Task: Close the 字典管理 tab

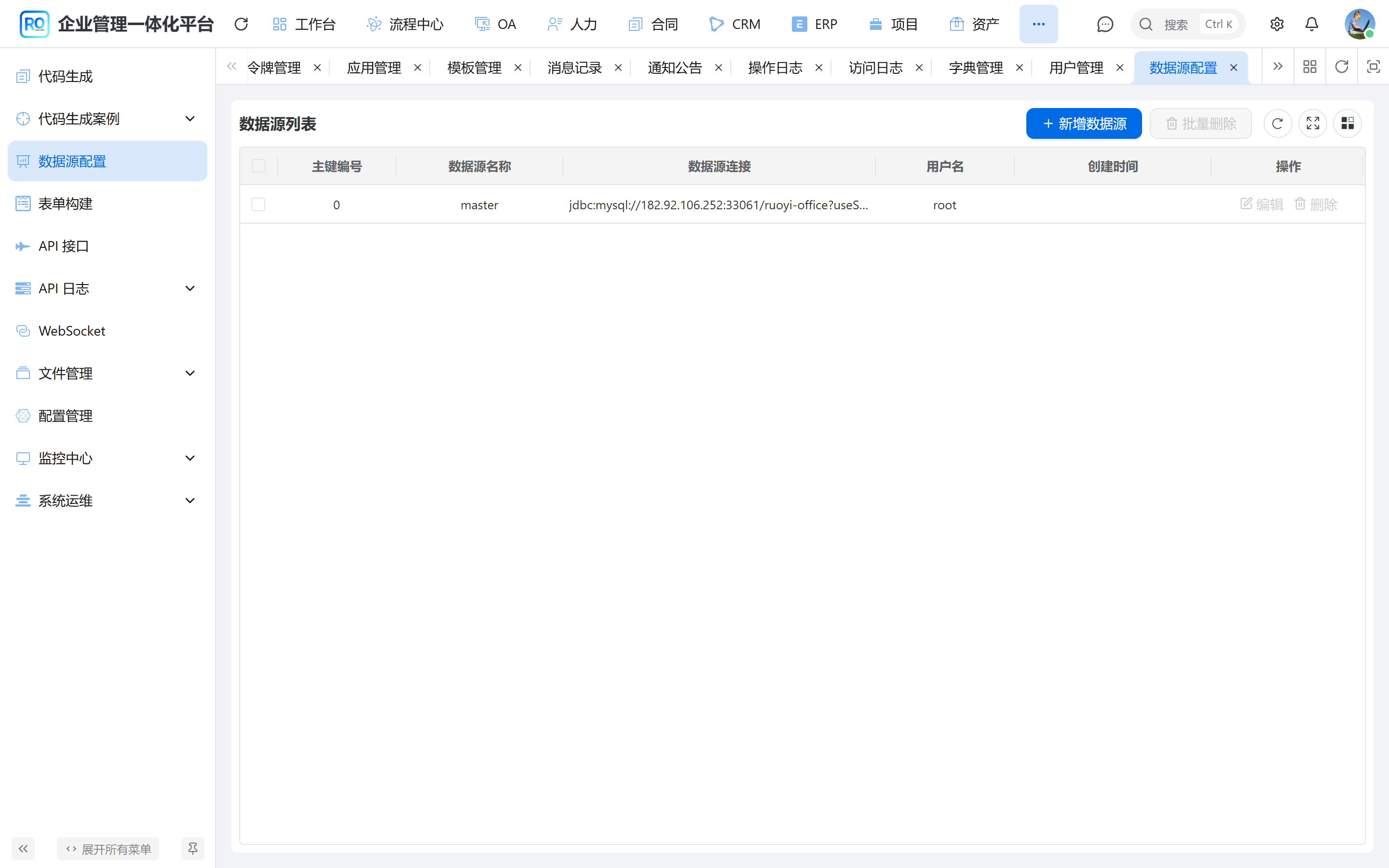Action: tap(1020, 68)
